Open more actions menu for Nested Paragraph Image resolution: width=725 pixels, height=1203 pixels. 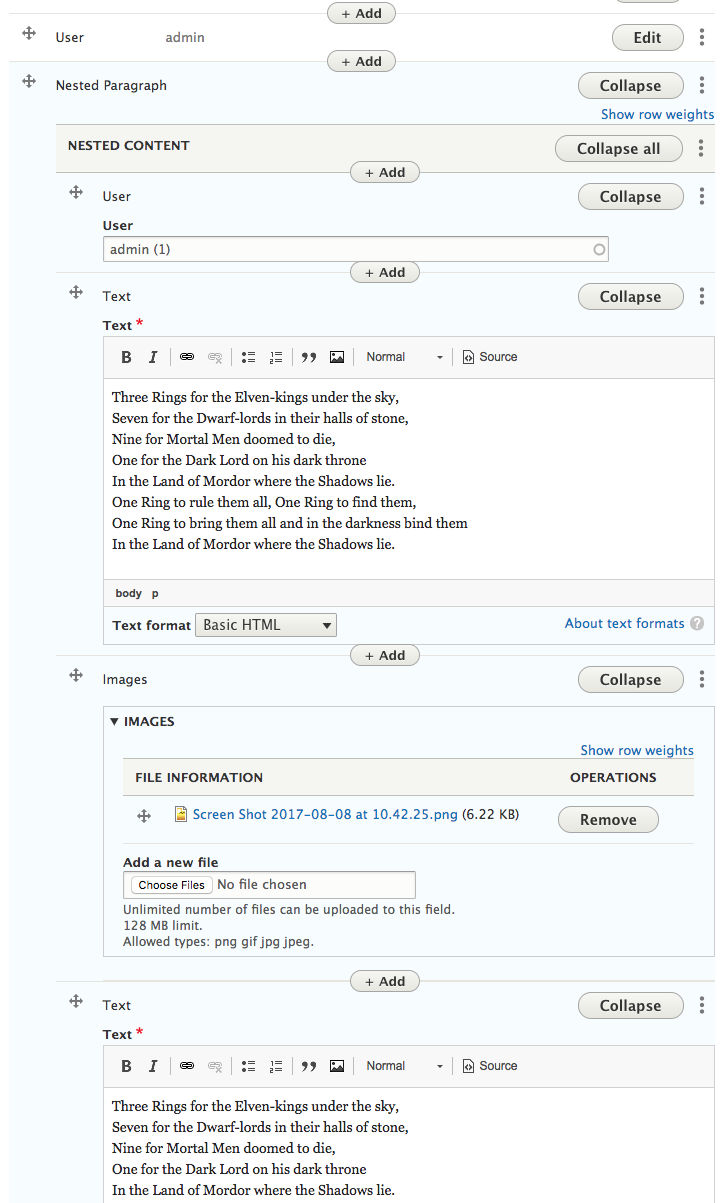[x=702, y=86]
